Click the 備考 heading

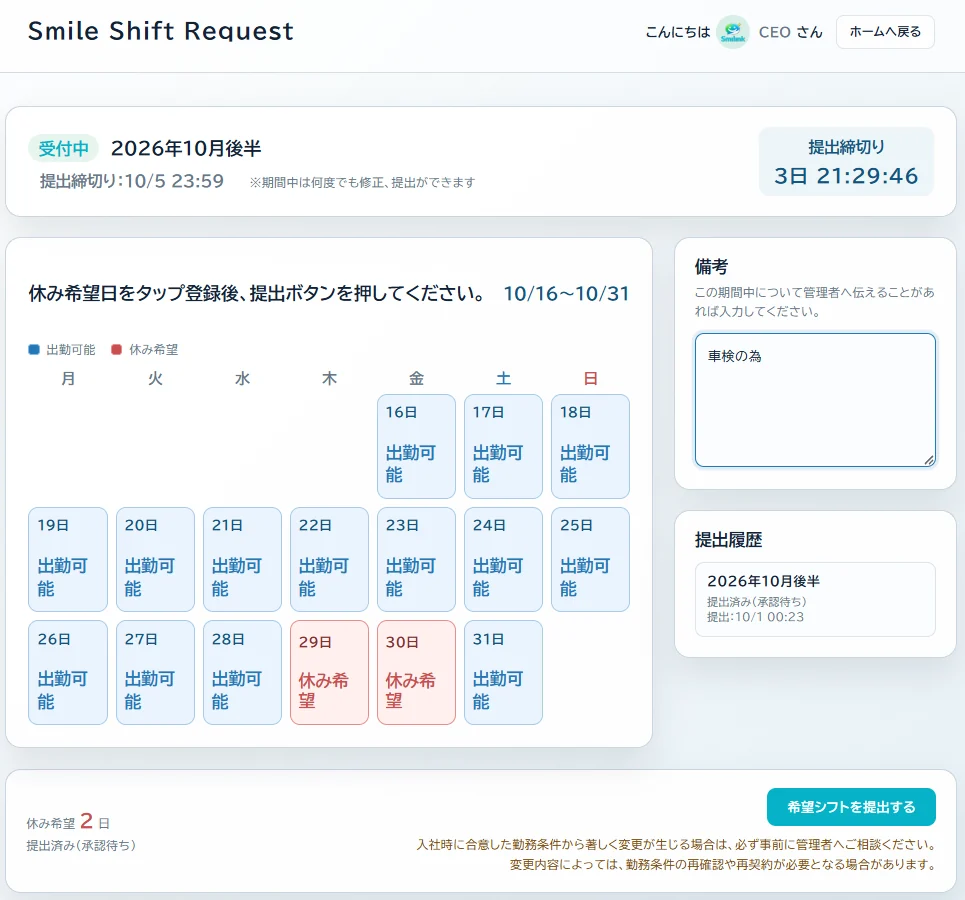pyautogui.click(x=711, y=267)
